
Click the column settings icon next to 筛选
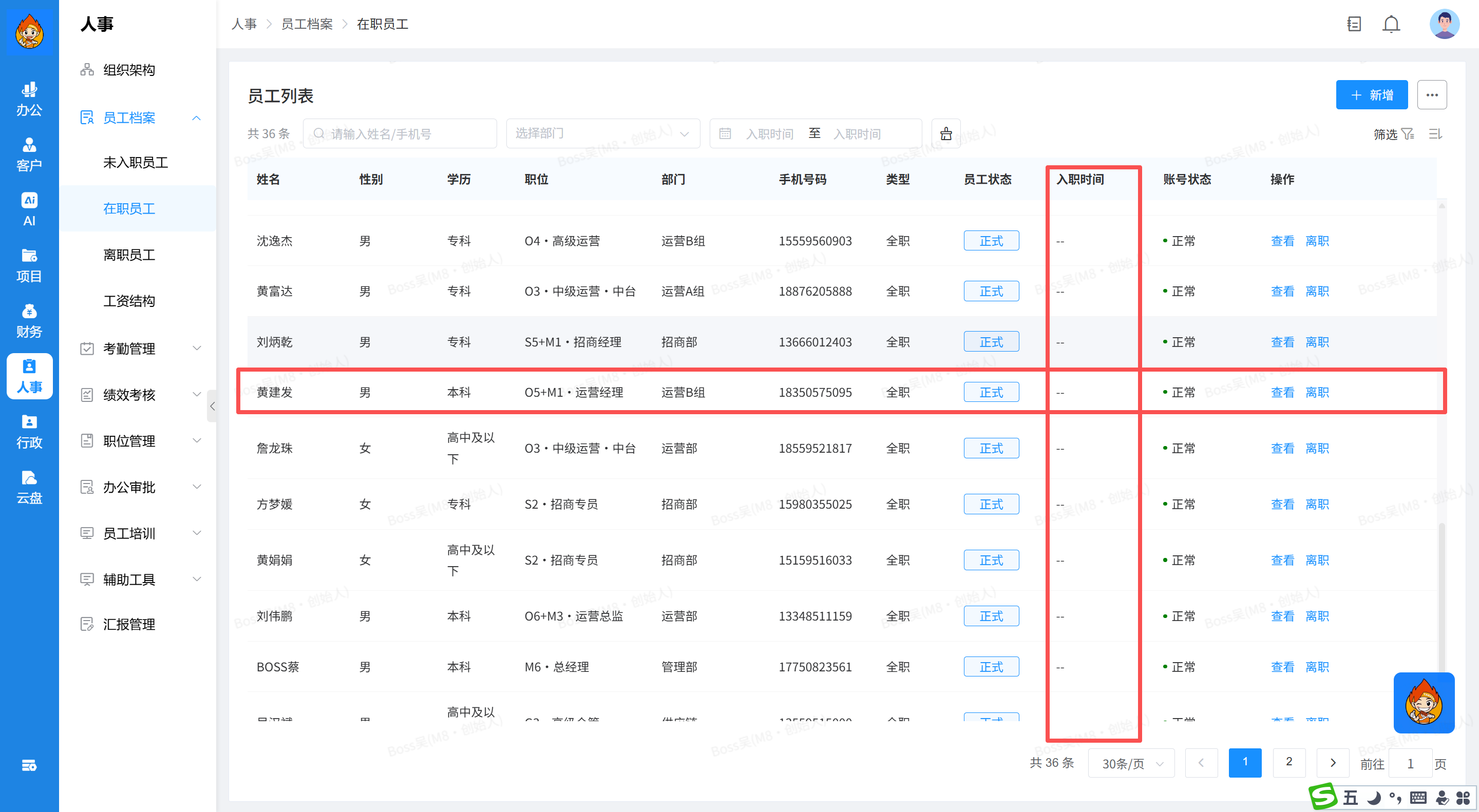(x=1435, y=133)
